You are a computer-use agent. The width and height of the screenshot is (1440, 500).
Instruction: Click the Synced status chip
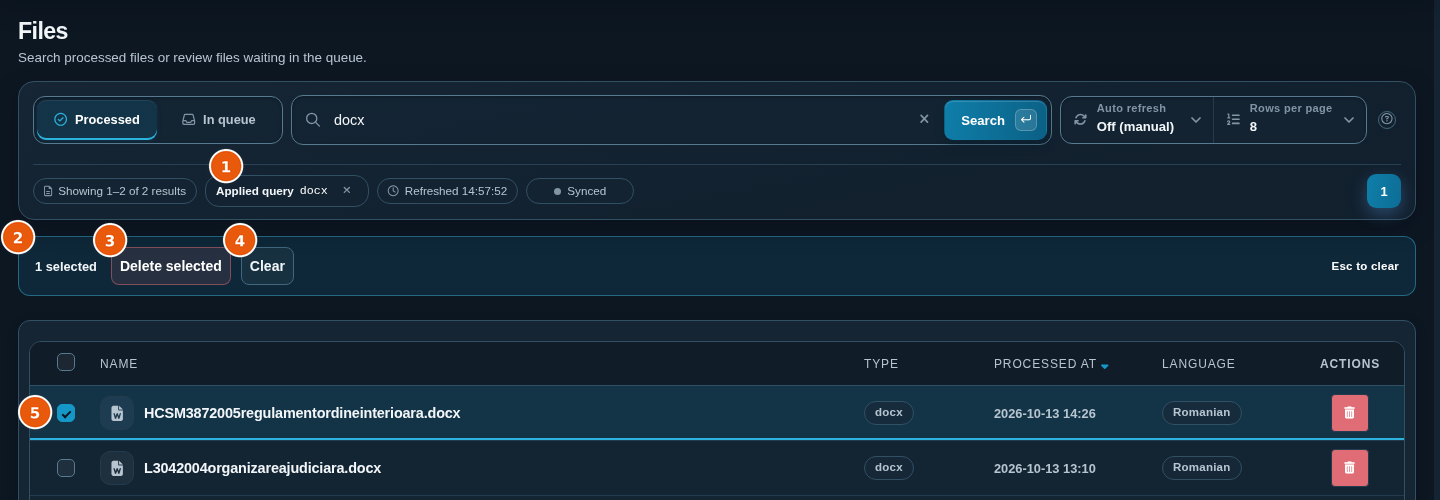(x=580, y=191)
